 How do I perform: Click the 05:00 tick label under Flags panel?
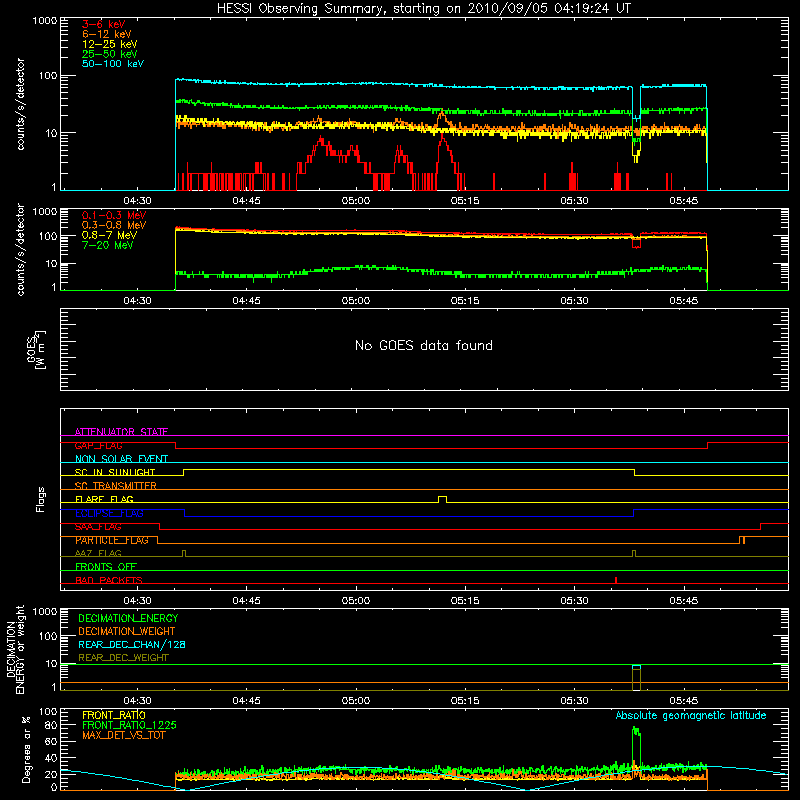click(356, 601)
